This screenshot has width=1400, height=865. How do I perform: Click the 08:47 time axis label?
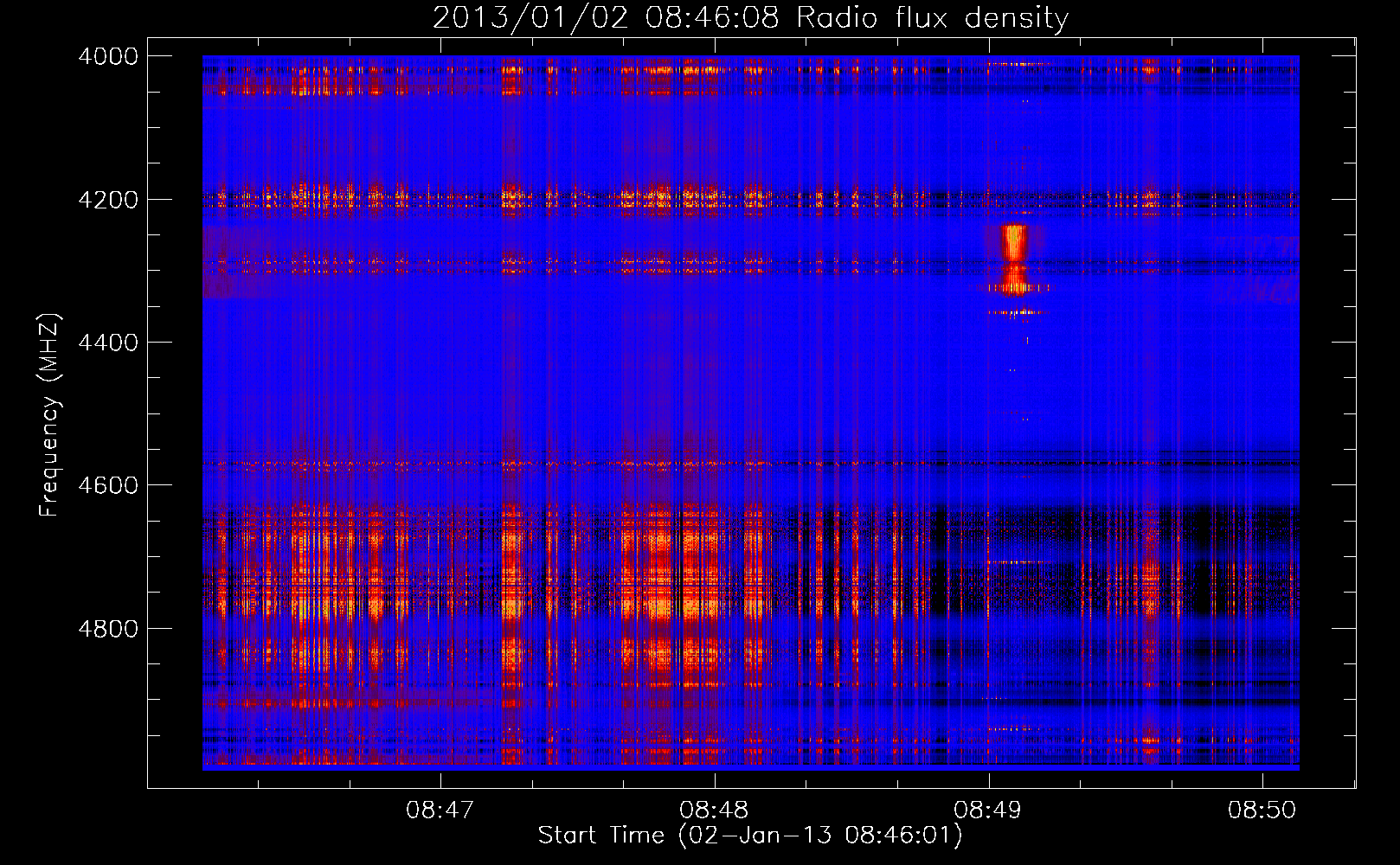[x=440, y=810]
